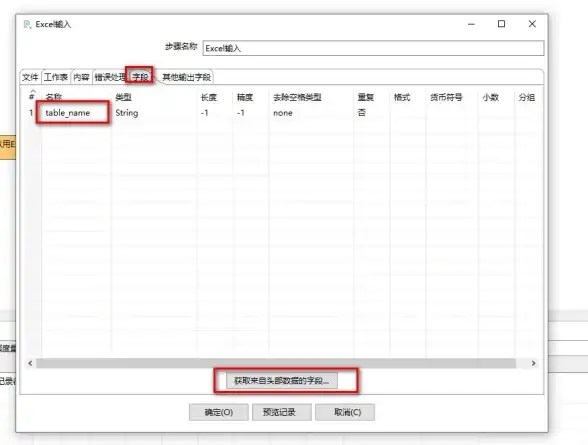Edit the 步骤名称 input field

pos(373,48)
